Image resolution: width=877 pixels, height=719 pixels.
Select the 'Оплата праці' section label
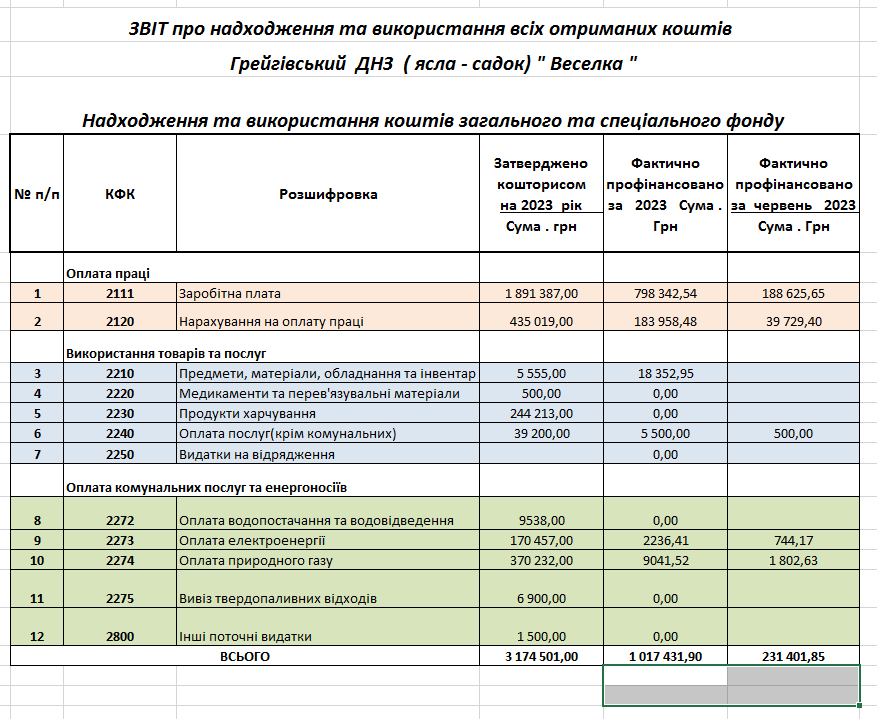click(x=108, y=273)
